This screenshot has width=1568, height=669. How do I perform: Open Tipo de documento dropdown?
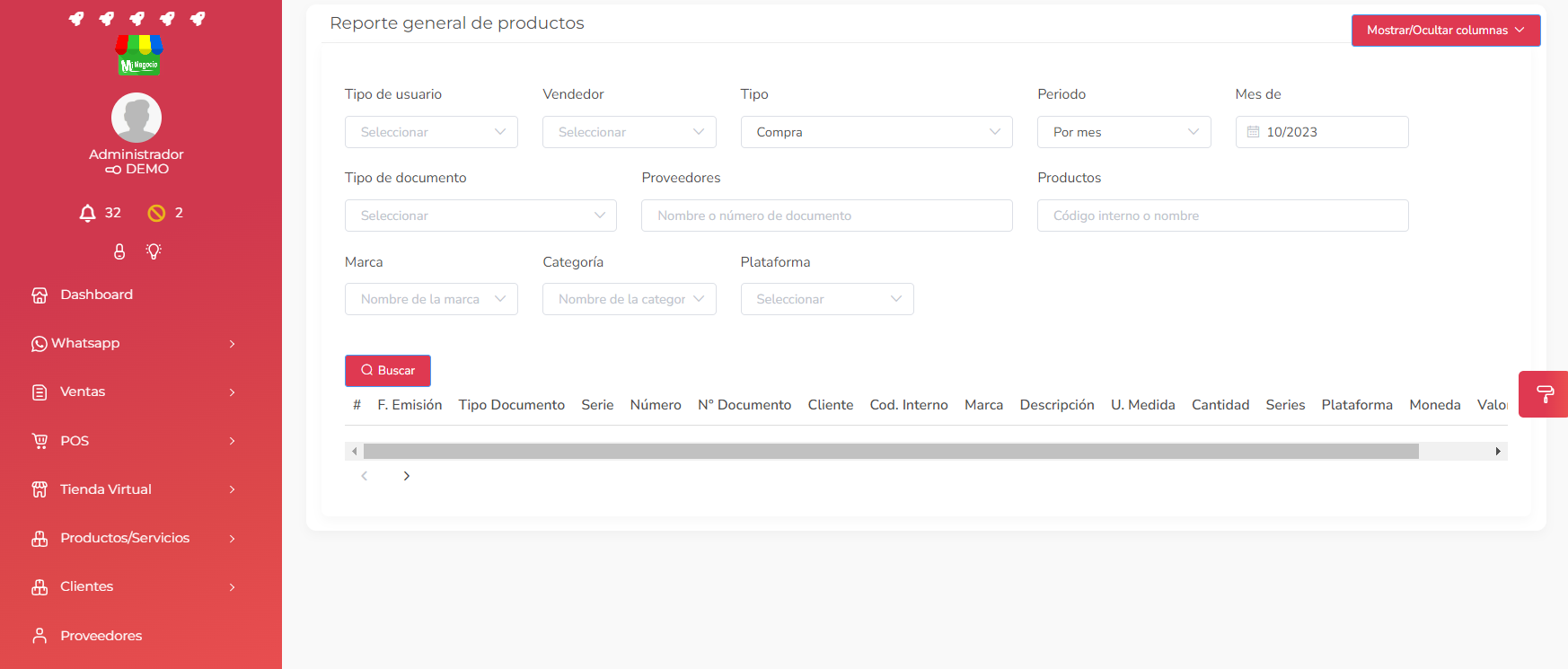click(x=480, y=216)
